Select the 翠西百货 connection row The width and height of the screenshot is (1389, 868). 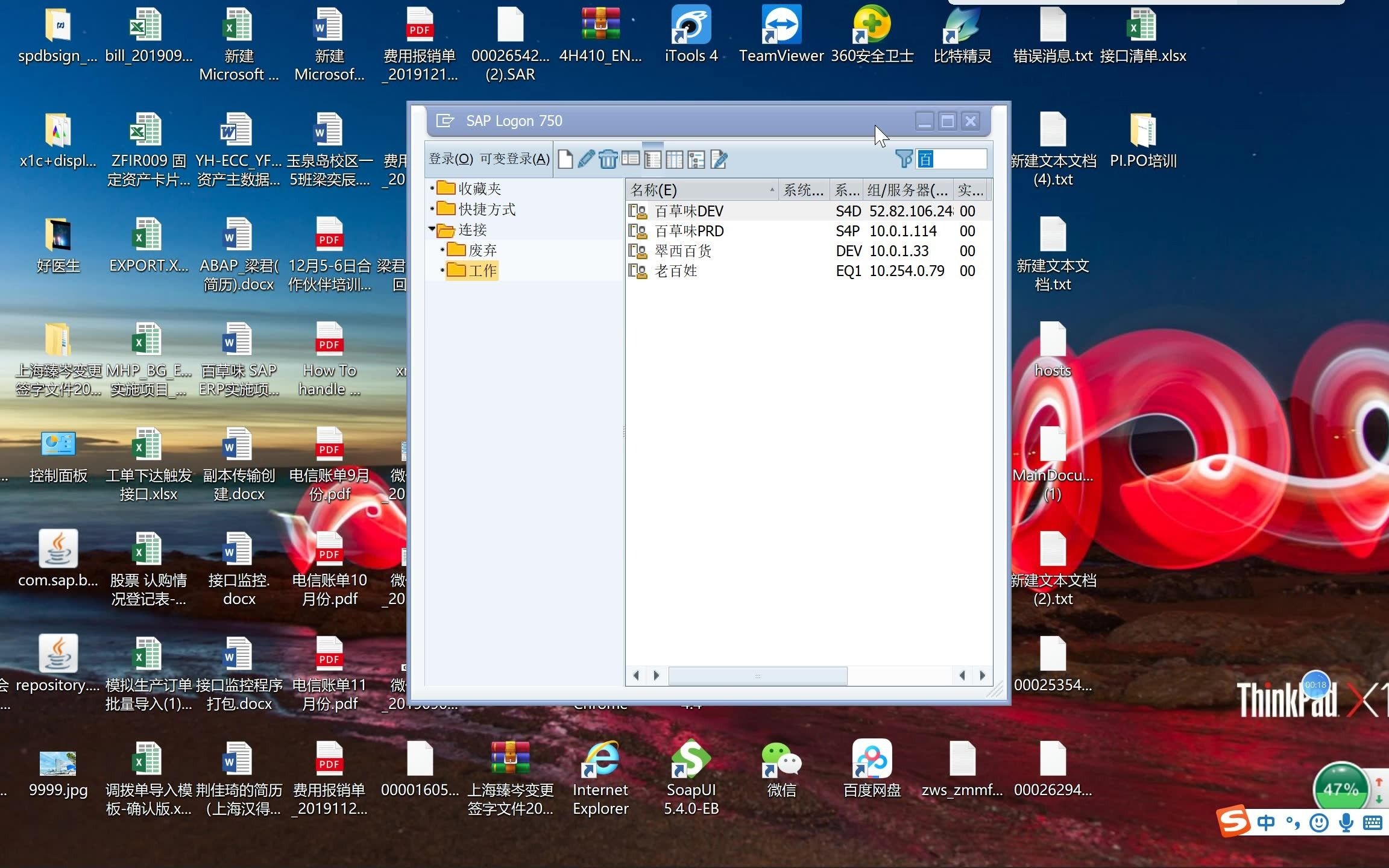click(808, 251)
